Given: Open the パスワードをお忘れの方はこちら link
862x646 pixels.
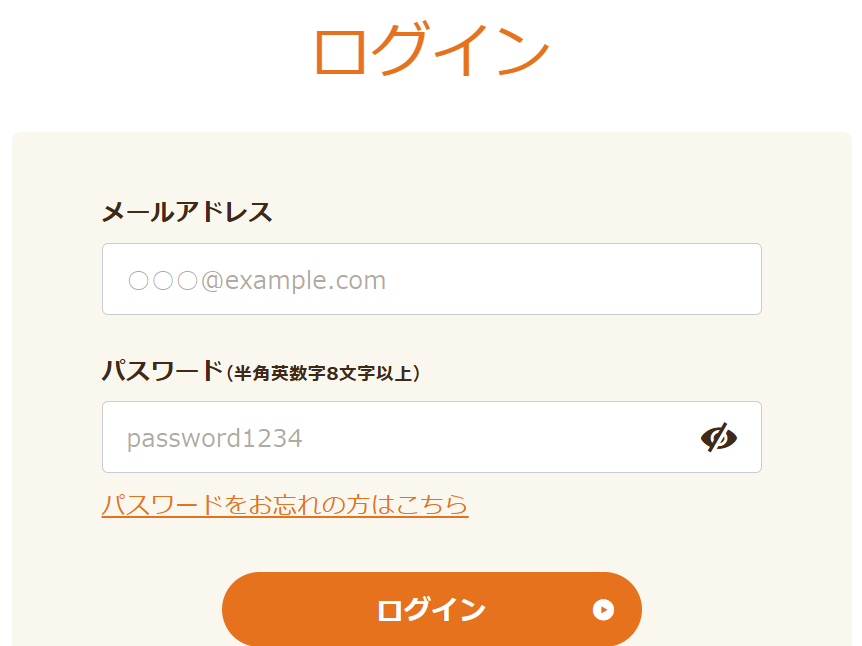Looking at the screenshot, I should coord(285,504).
